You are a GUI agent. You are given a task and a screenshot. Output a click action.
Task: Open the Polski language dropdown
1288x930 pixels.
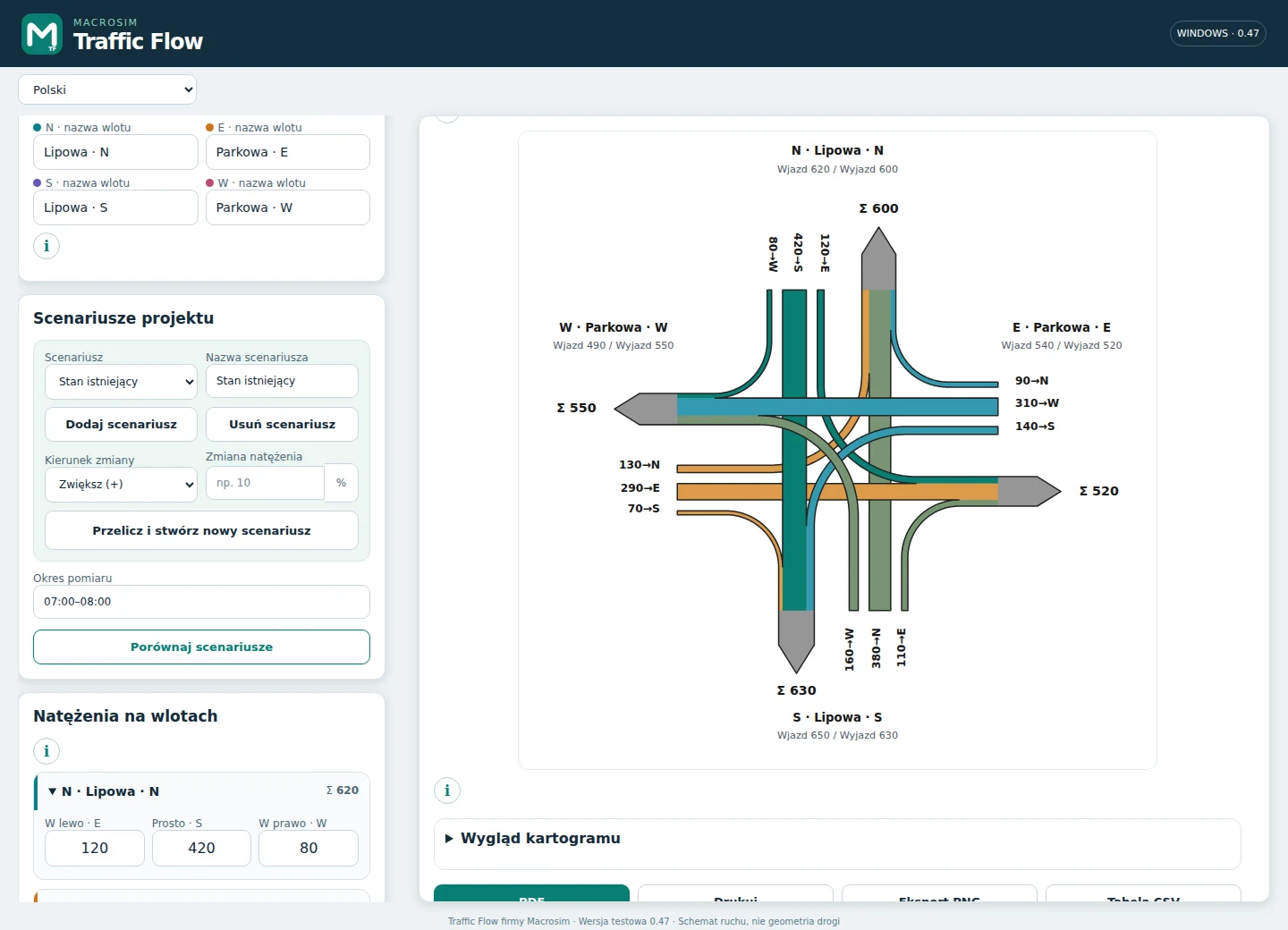pyautogui.click(x=107, y=89)
